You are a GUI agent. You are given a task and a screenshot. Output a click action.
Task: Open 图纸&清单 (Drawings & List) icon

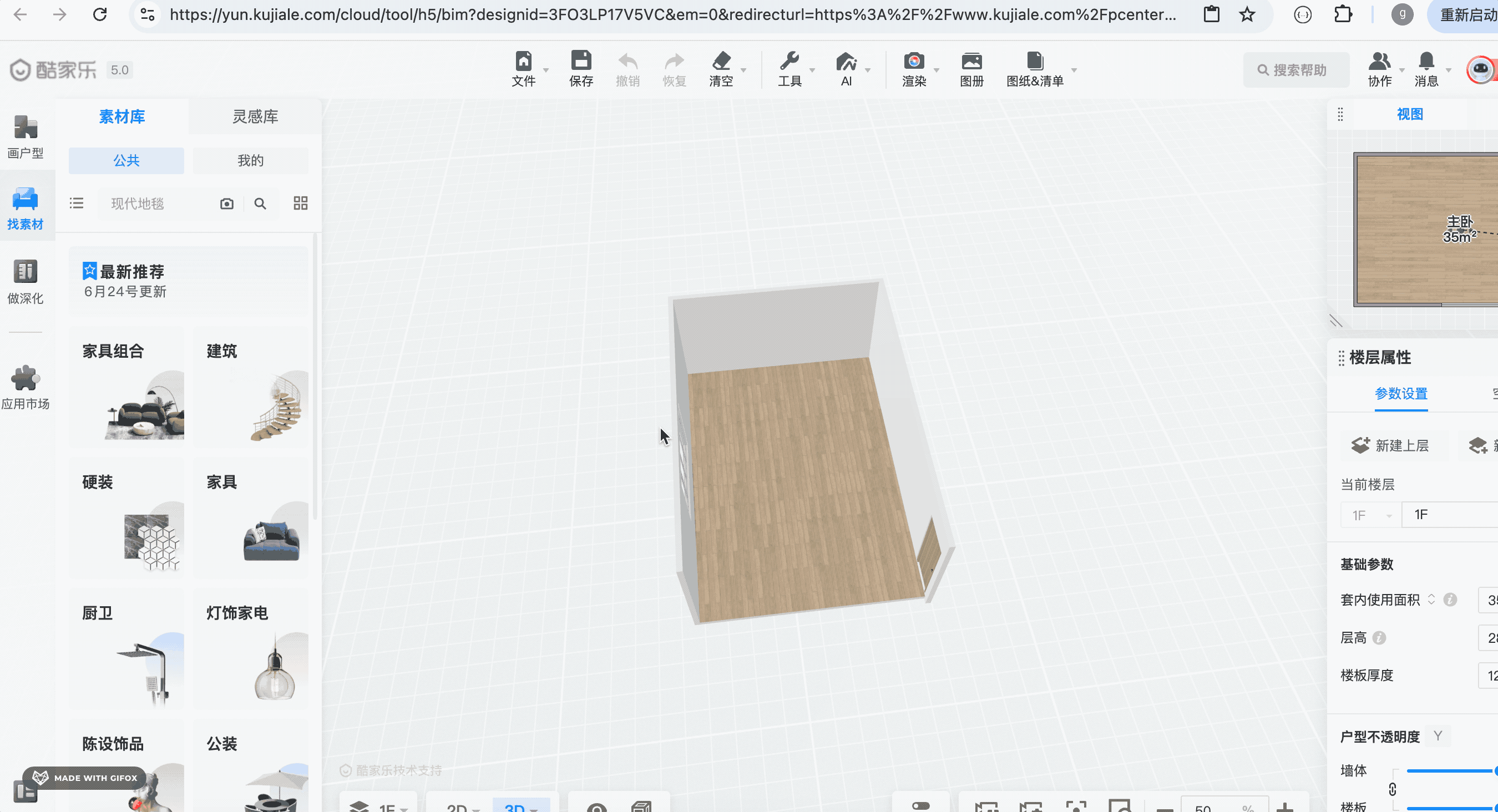[x=1035, y=60]
